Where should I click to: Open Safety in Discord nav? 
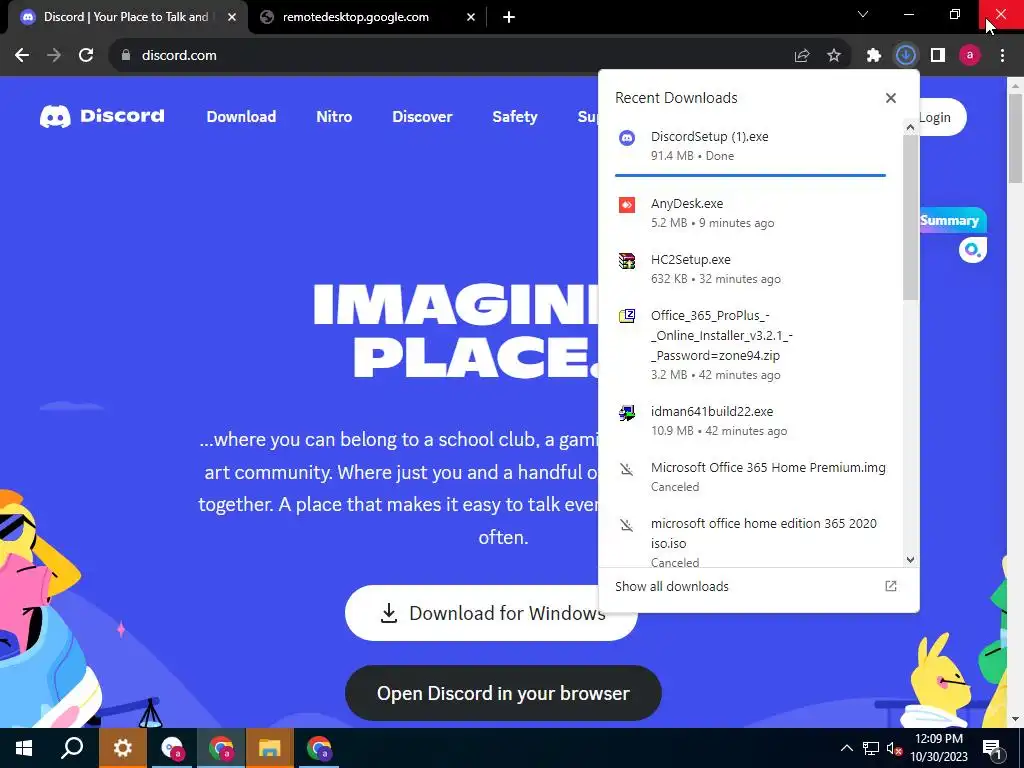[x=515, y=117]
